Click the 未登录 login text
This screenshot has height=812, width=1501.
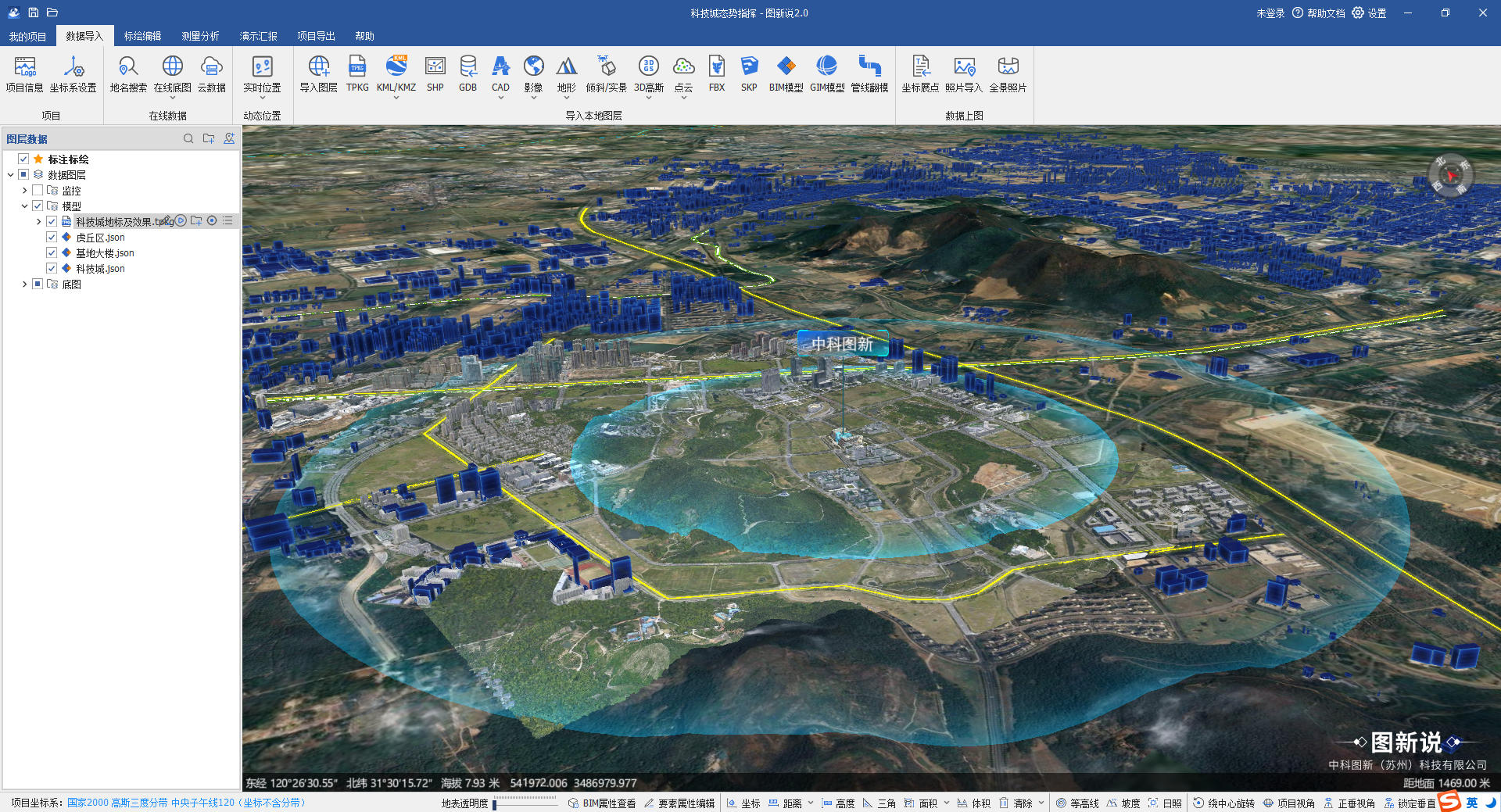point(1270,13)
